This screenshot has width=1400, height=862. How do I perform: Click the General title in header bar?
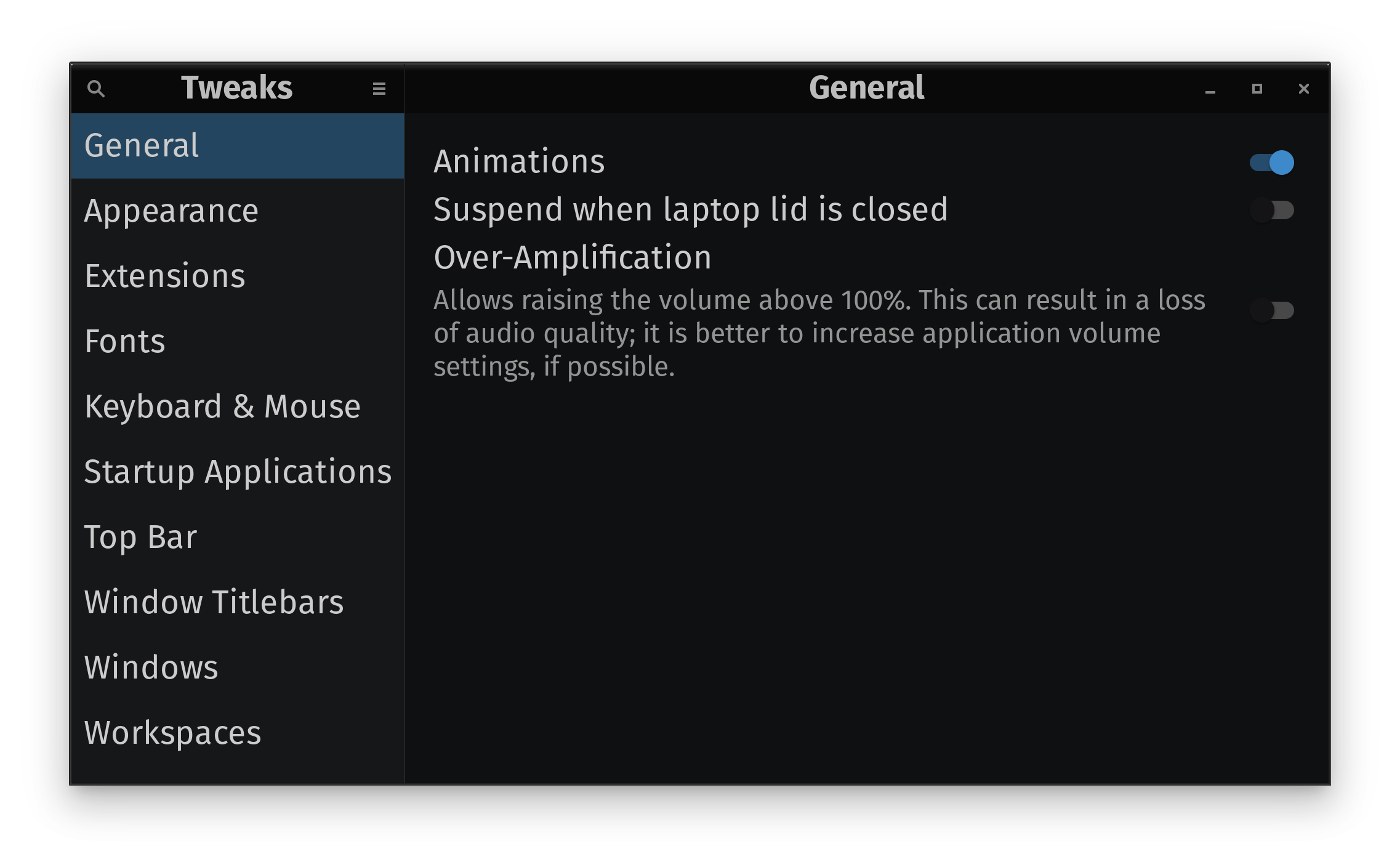[x=867, y=87]
